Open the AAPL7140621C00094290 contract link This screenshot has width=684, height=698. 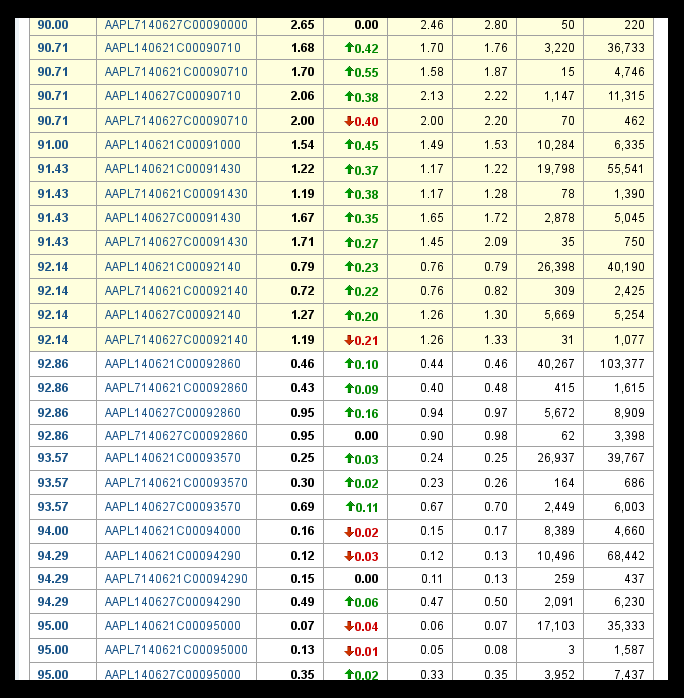(x=176, y=579)
